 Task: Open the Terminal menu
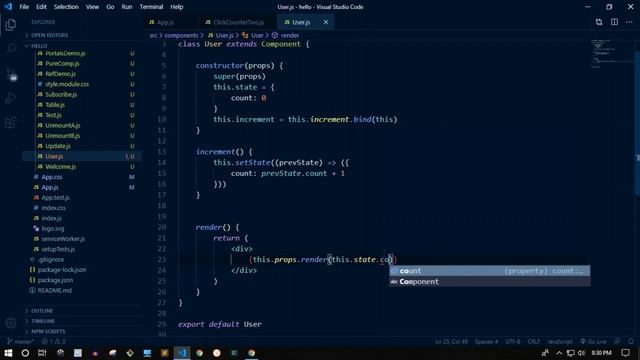(151, 7)
